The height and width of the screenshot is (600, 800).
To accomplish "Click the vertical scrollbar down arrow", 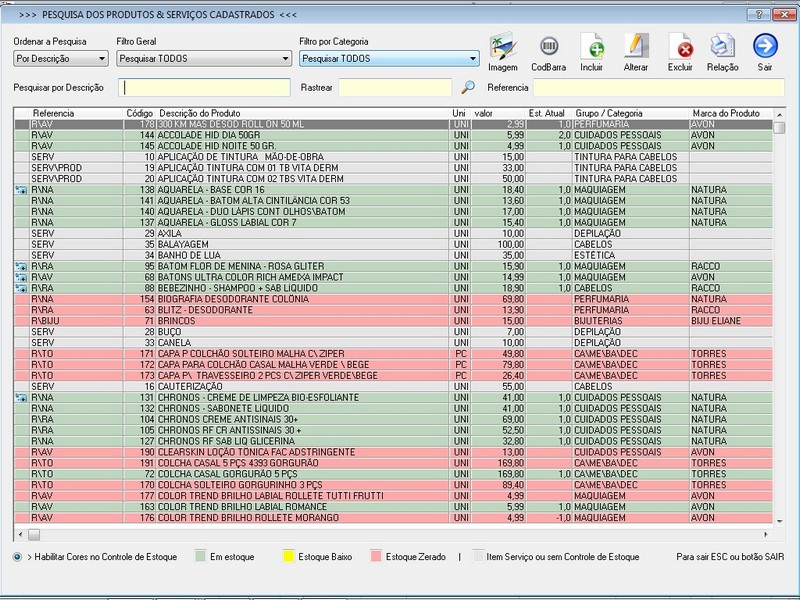I will [x=779, y=521].
